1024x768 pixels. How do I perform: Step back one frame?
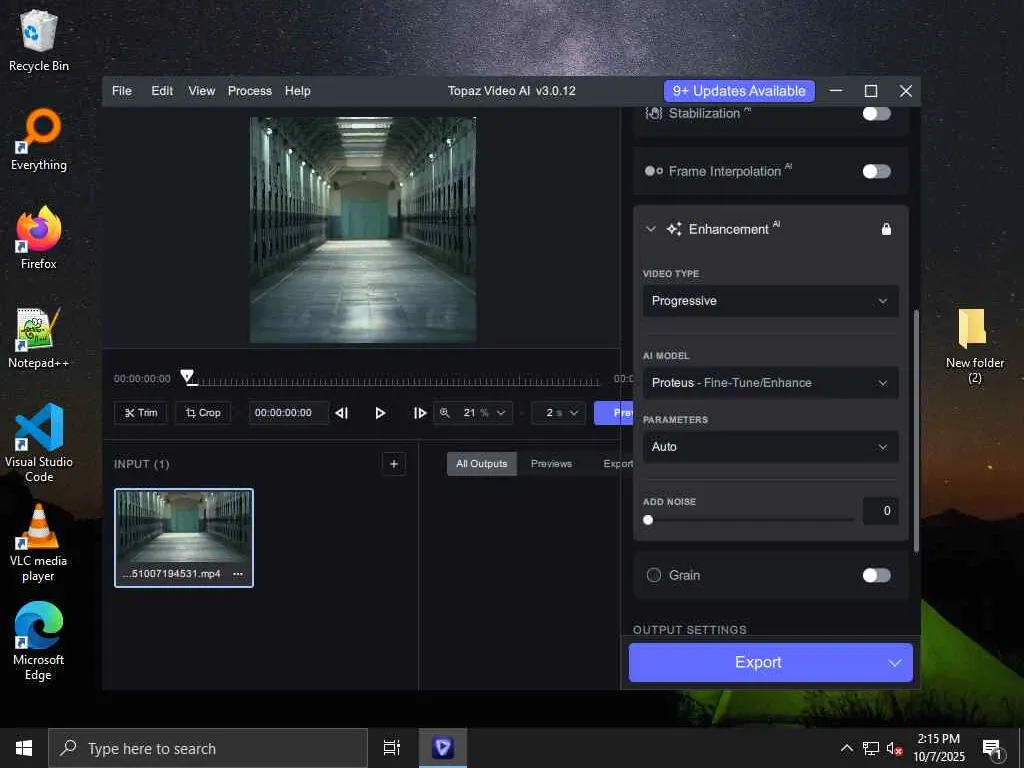pyautogui.click(x=342, y=413)
